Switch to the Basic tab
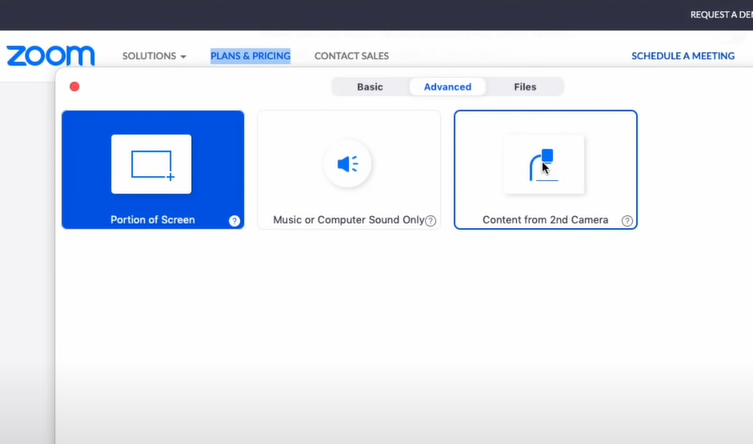The width and height of the screenshot is (753, 444). click(x=370, y=87)
